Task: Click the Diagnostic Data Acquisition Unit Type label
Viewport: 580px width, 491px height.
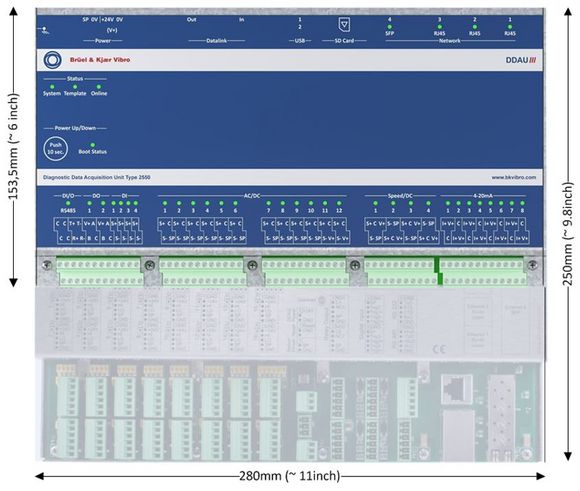Action: point(97,177)
